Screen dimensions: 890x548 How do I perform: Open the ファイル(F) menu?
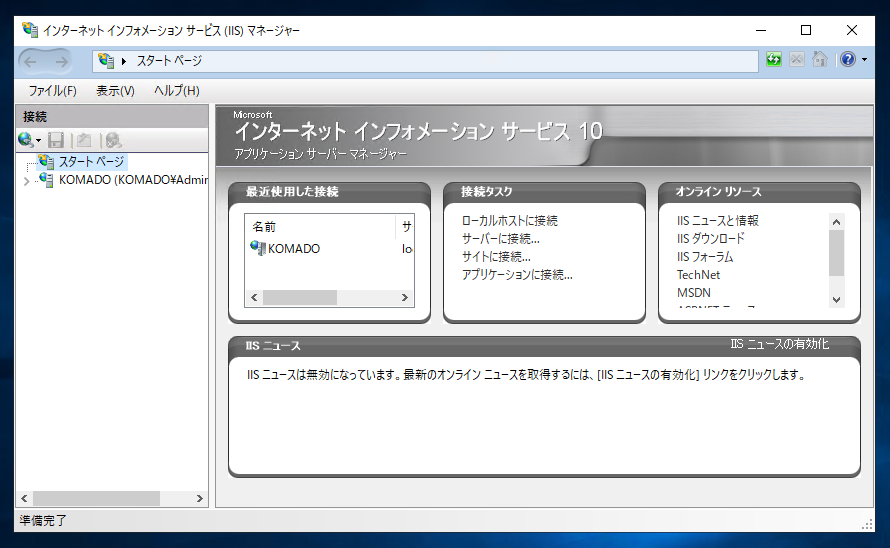click(x=52, y=91)
